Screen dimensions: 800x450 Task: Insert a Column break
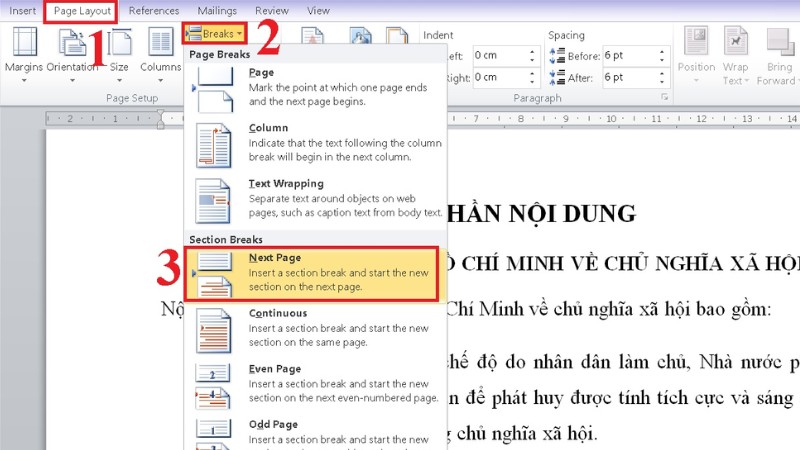[x=312, y=144]
